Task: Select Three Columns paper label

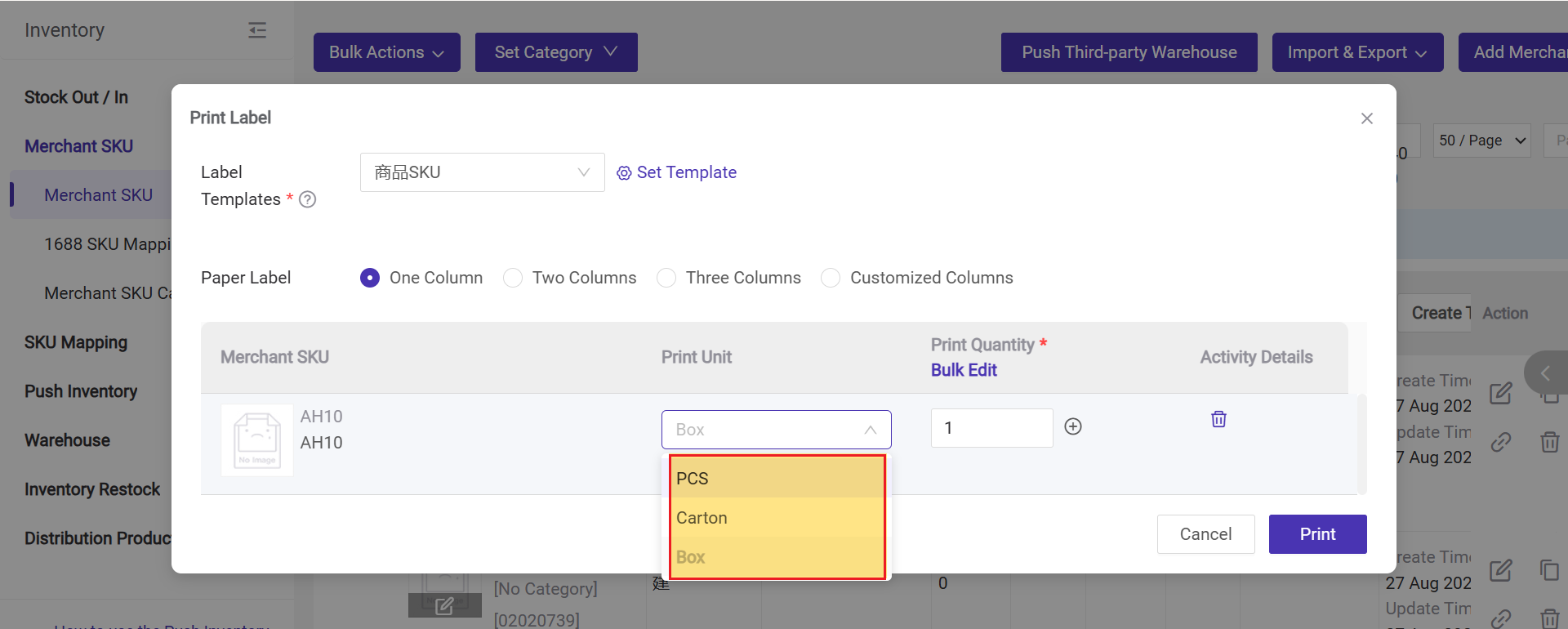Action: pos(666,278)
